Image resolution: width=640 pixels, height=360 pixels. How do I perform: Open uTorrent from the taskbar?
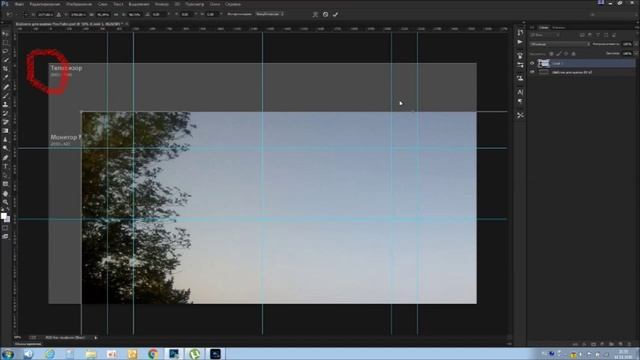click(195, 354)
